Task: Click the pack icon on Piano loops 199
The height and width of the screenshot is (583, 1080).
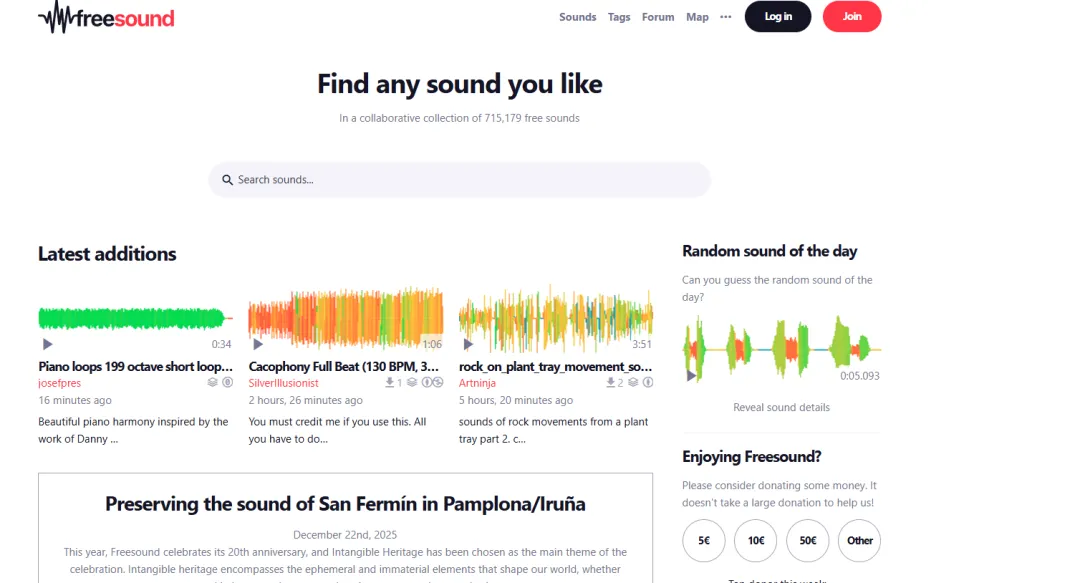Action: 213,382
